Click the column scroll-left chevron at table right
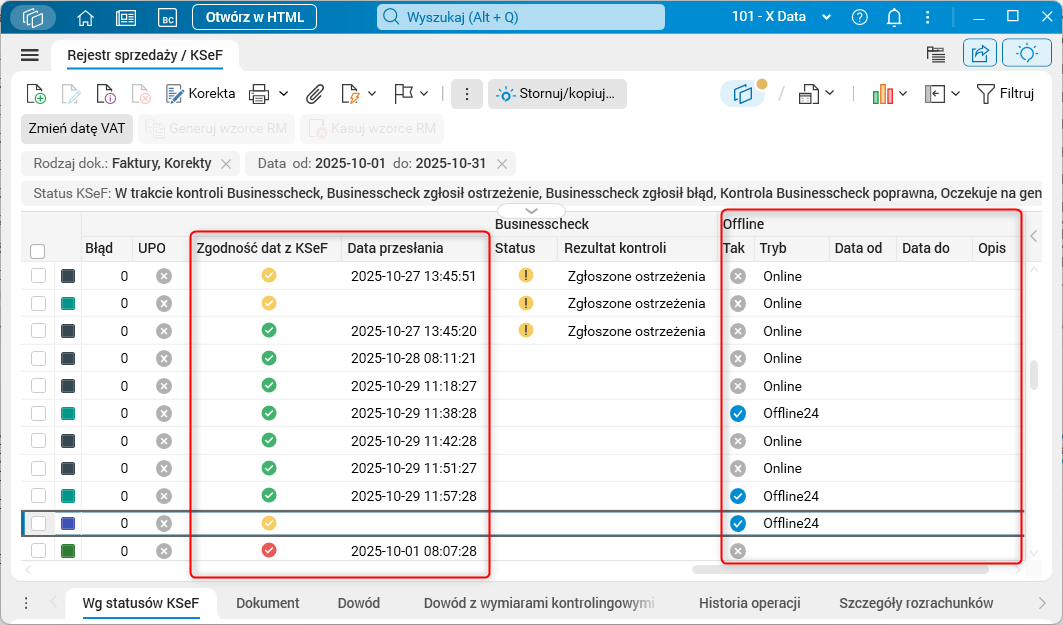1063x625 pixels. tap(1033, 236)
